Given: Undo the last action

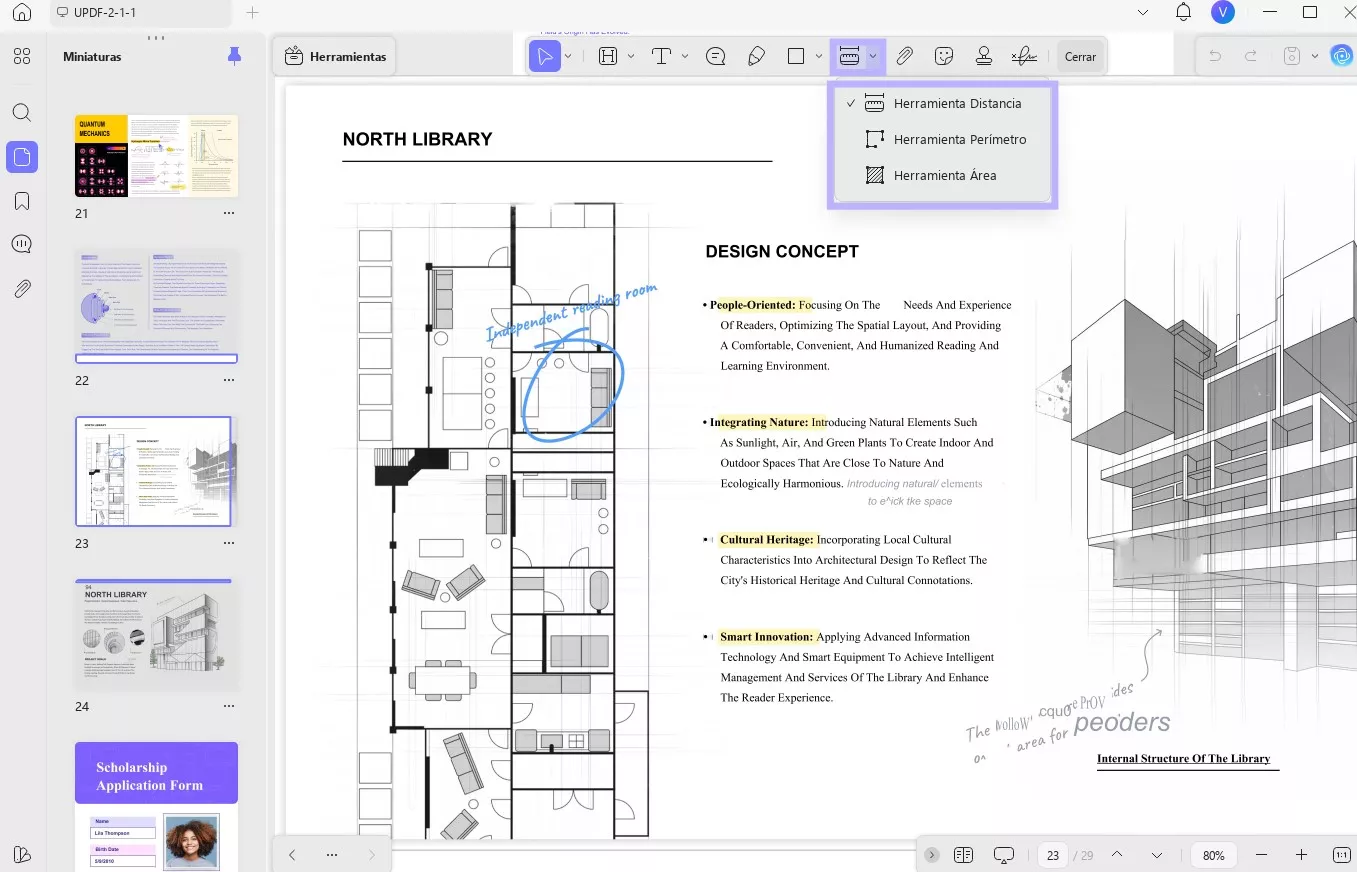Looking at the screenshot, I should click(x=1215, y=57).
